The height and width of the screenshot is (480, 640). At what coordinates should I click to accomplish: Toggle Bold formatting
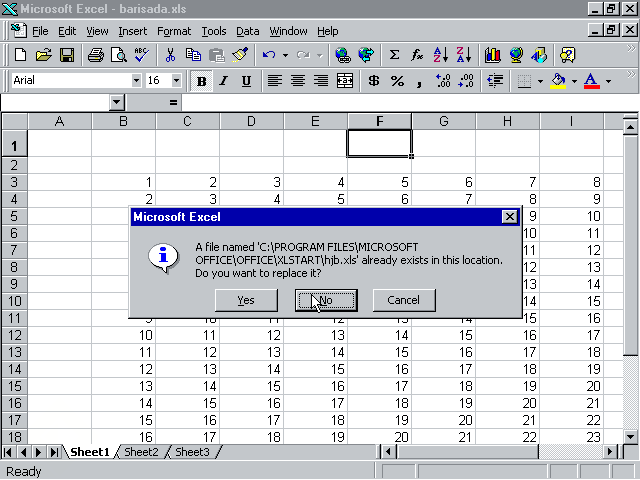(x=201, y=81)
